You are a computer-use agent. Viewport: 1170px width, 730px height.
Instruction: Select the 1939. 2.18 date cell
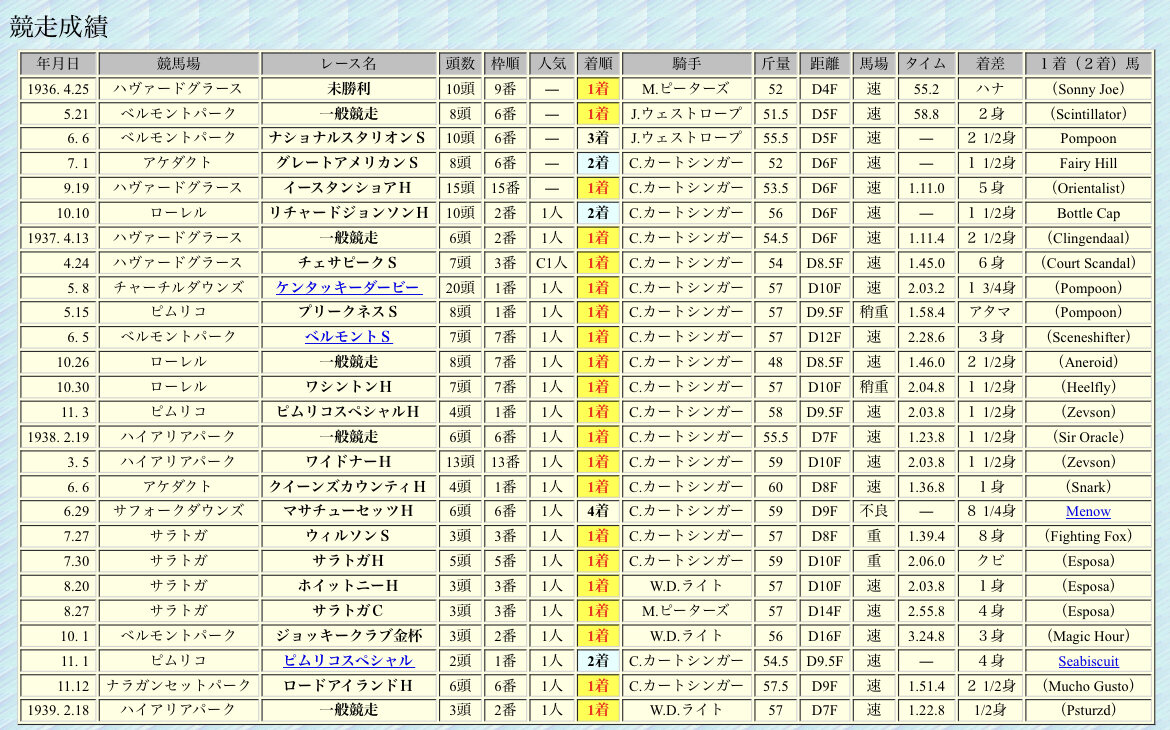pos(58,710)
